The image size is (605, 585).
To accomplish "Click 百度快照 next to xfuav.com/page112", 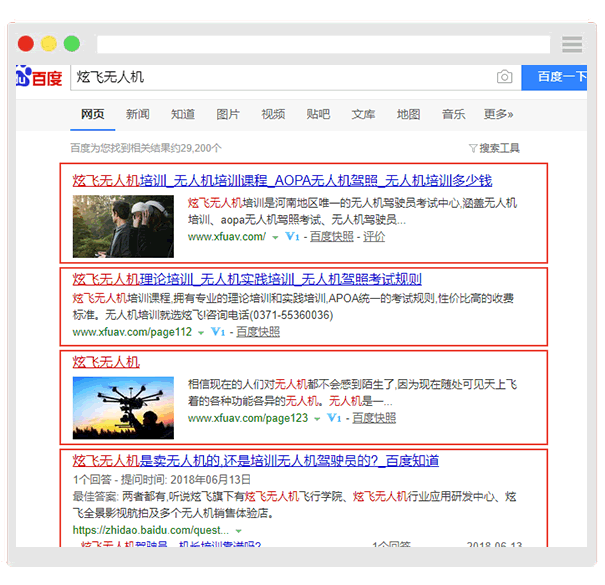I will pos(258,332).
